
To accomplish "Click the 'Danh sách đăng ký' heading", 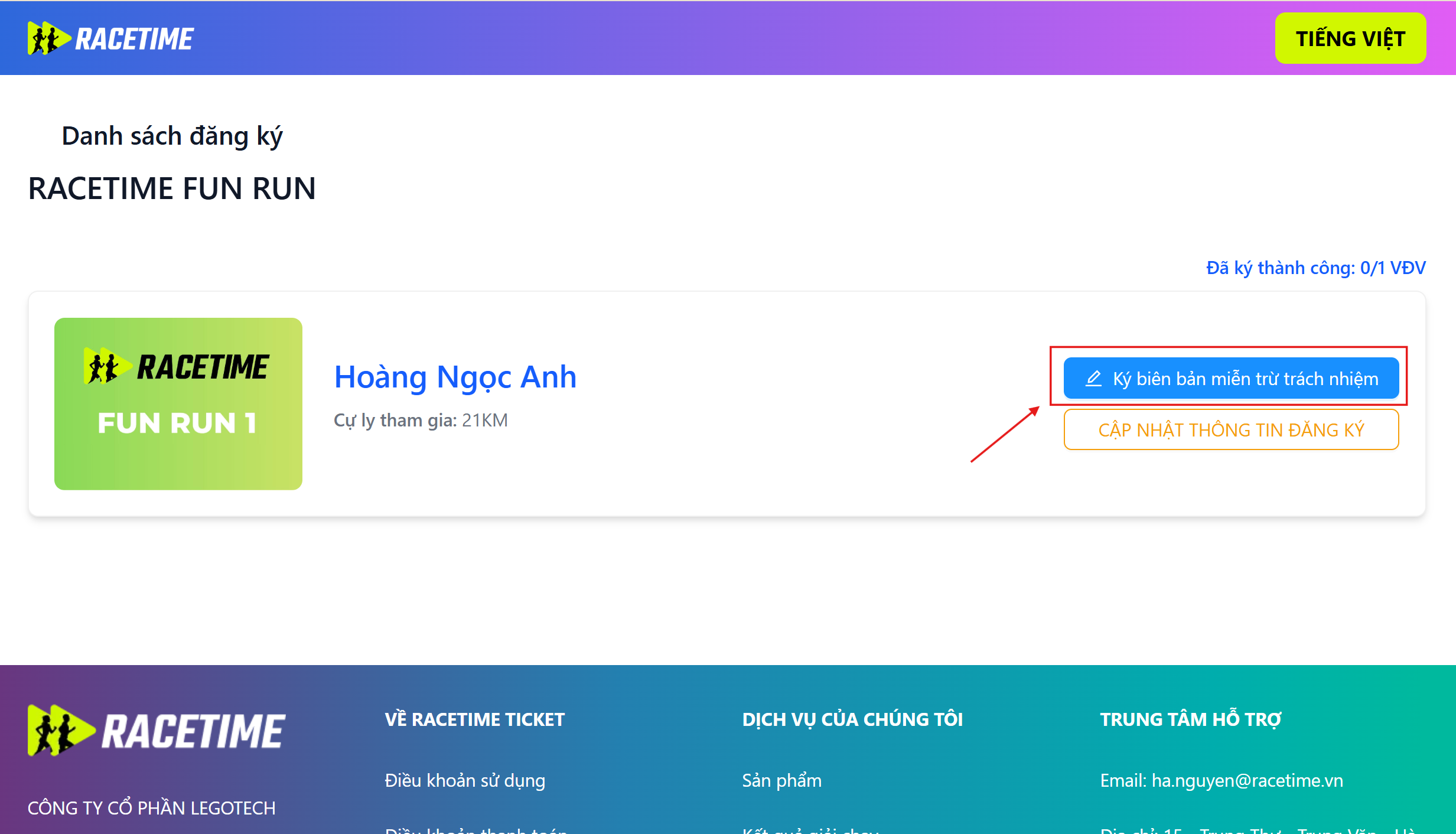I will [x=172, y=136].
